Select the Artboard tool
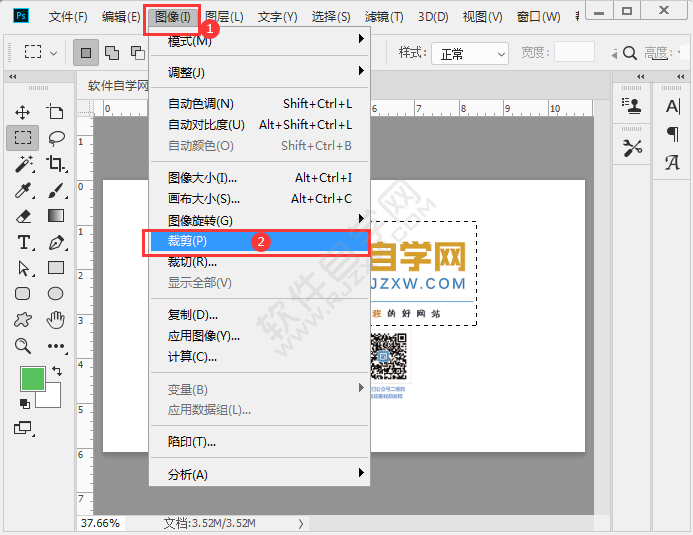This screenshot has width=693, height=535. [x=55, y=112]
